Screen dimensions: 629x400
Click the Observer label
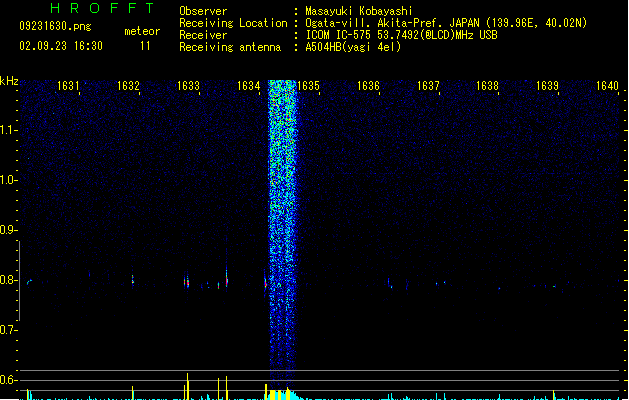point(203,11)
